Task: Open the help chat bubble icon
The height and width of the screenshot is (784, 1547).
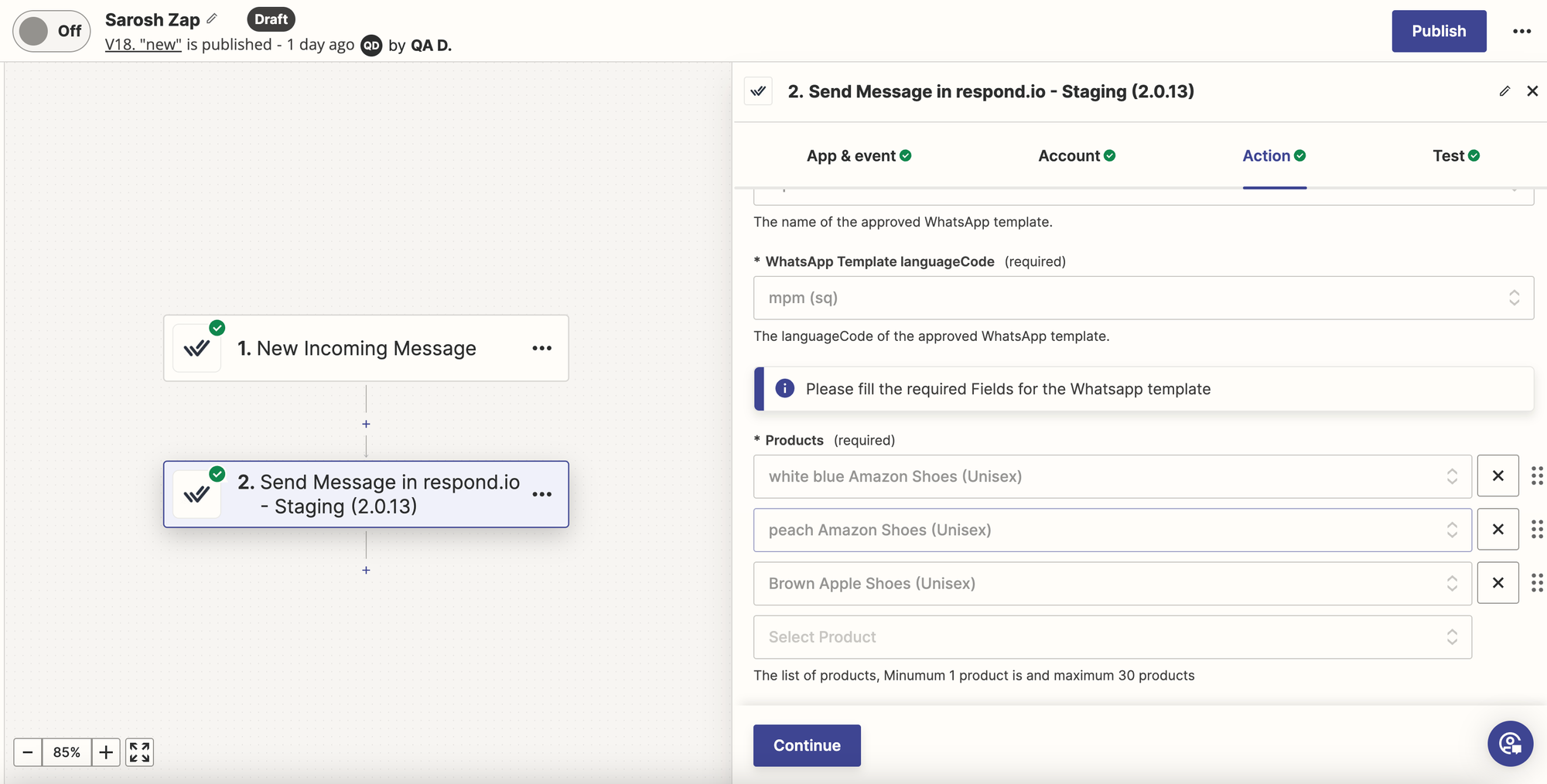Action: [x=1510, y=744]
